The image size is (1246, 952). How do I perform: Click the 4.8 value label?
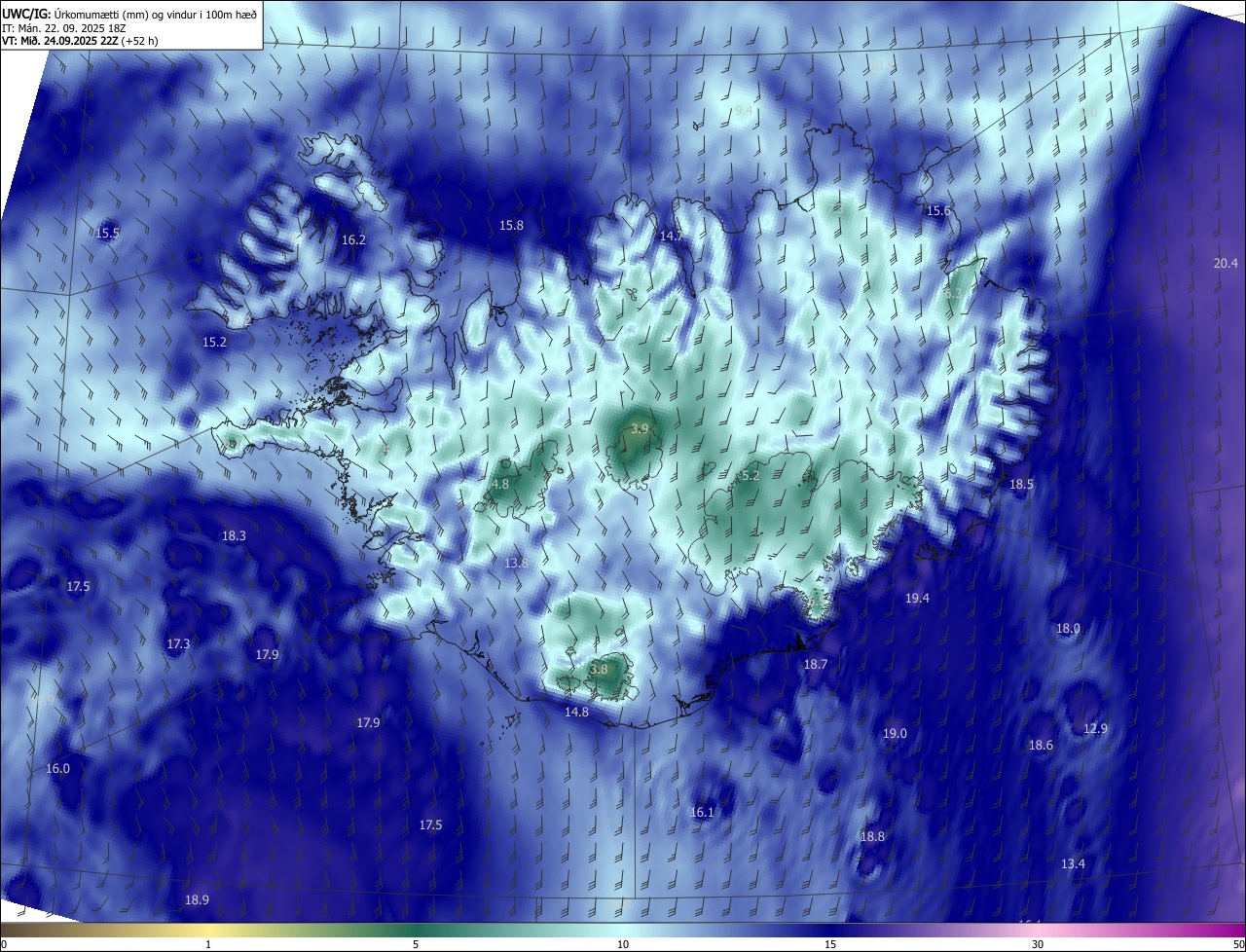[x=500, y=485]
